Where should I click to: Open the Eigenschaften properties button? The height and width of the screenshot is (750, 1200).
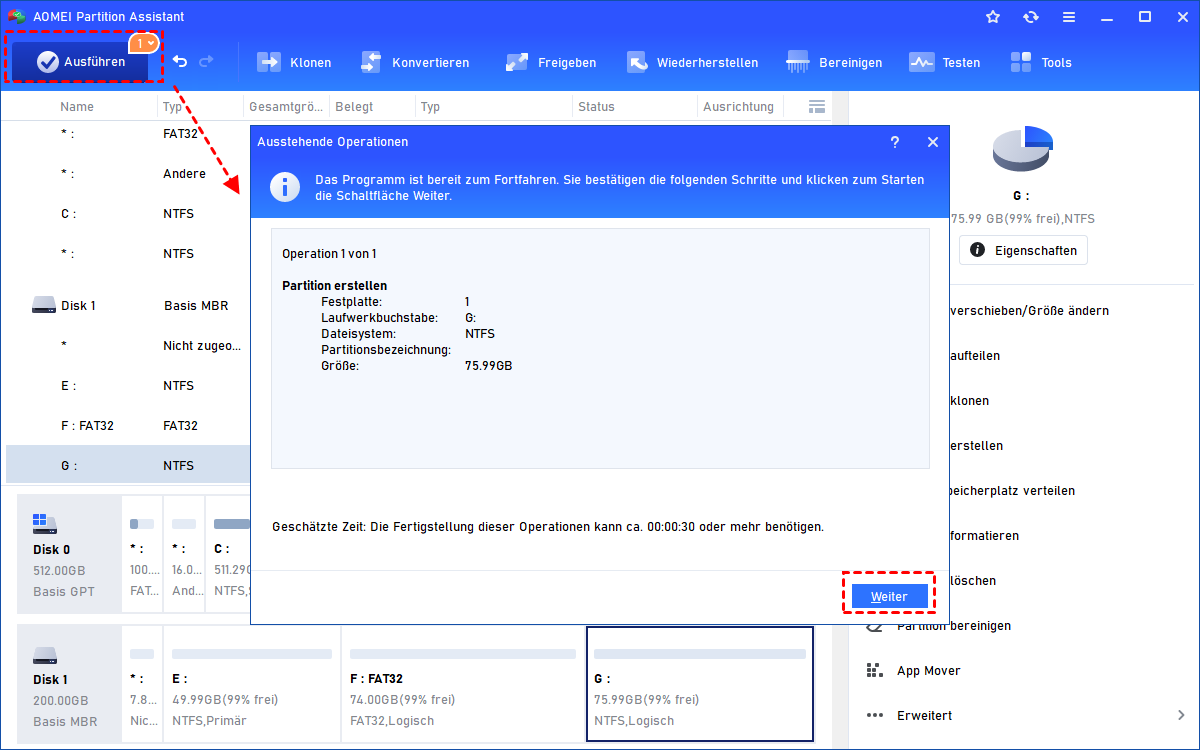1023,250
